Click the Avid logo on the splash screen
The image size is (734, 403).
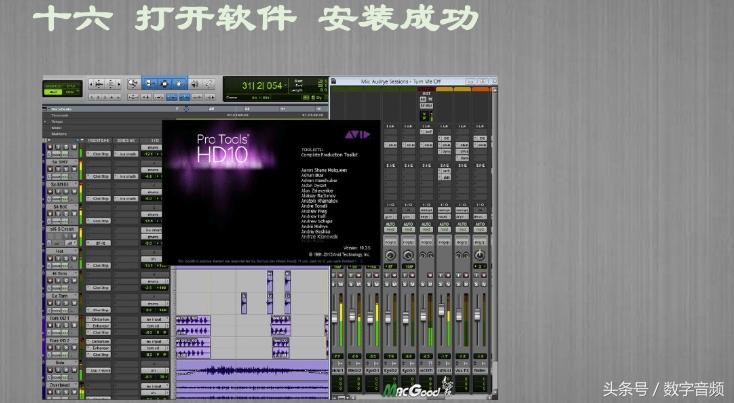(x=357, y=135)
